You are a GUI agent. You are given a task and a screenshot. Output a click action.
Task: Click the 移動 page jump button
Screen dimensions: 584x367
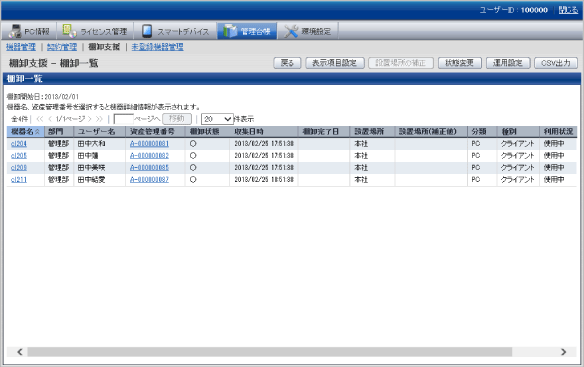coord(177,119)
